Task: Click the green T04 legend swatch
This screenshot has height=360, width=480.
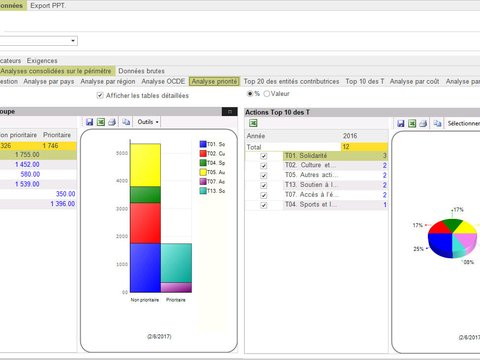Action: click(x=203, y=163)
